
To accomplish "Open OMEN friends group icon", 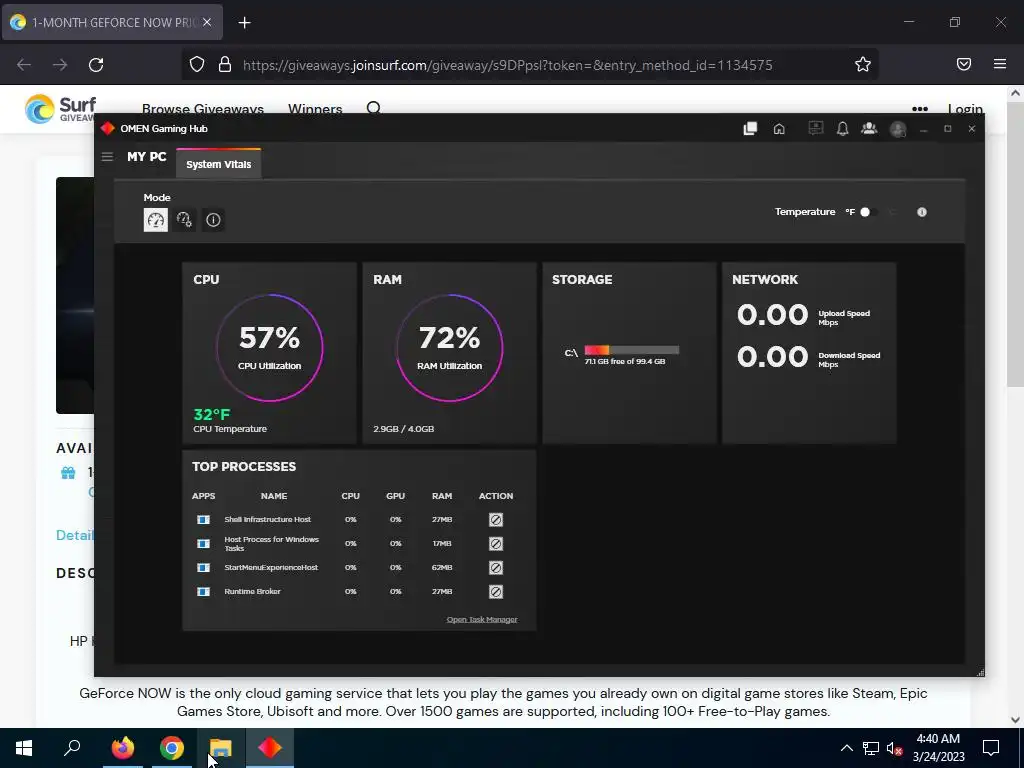I will pyautogui.click(x=869, y=129).
